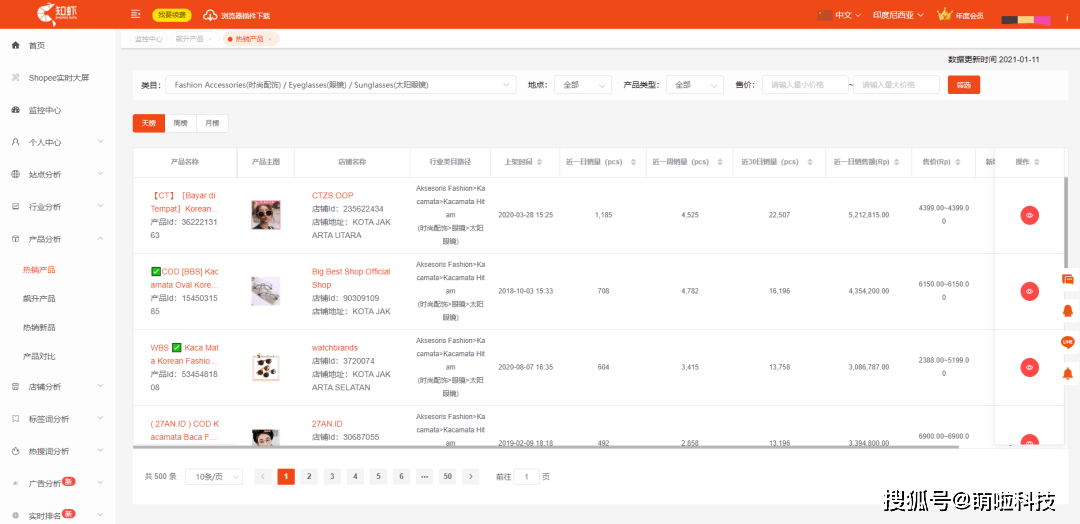Click the browser plugin download cloud icon
The height and width of the screenshot is (524, 1080).
click(210, 15)
